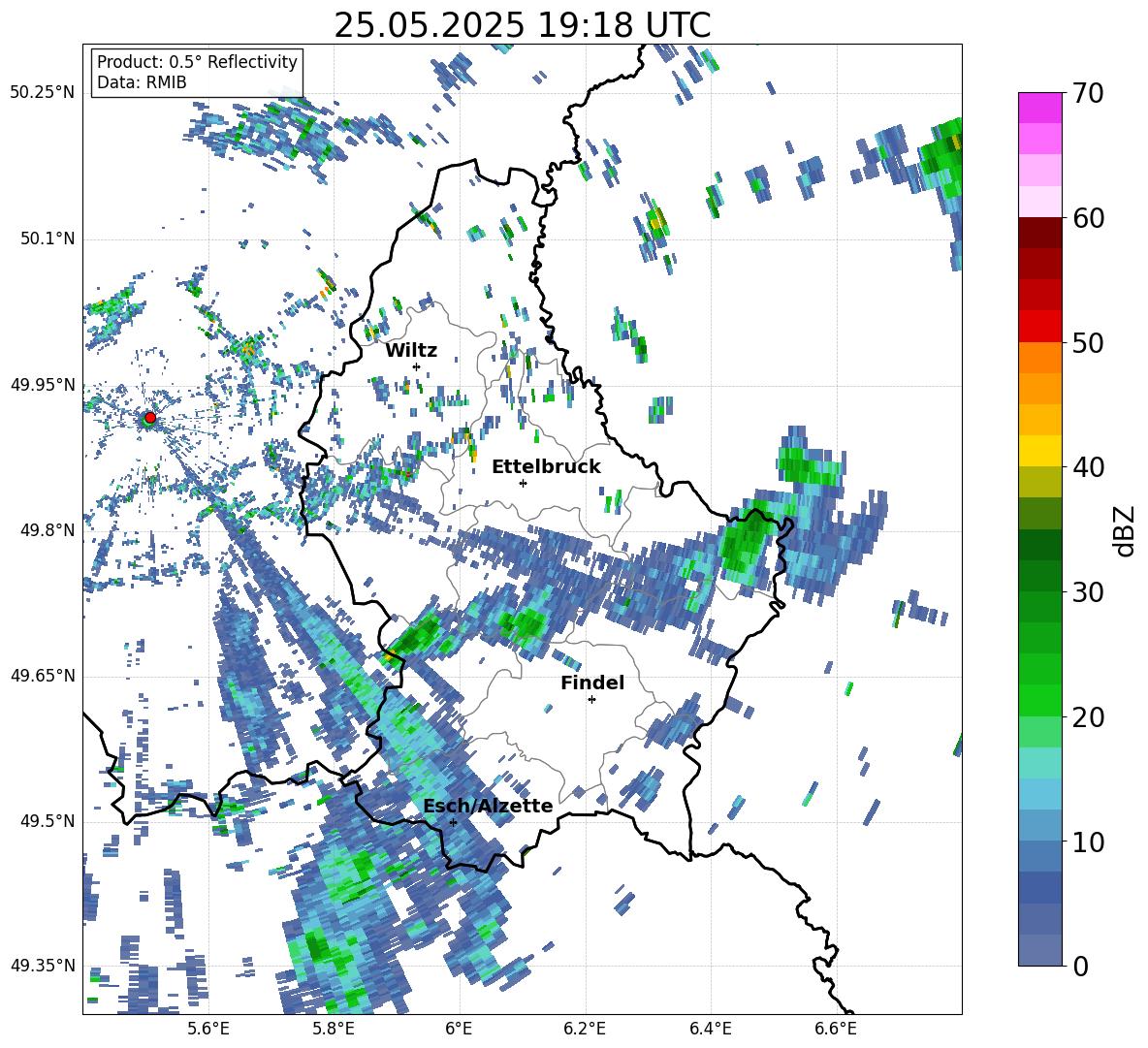Image resolution: width=1148 pixels, height=1048 pixels.
Task: Click the 30 colorbar tick label
Action: (x=1087, y=592)
